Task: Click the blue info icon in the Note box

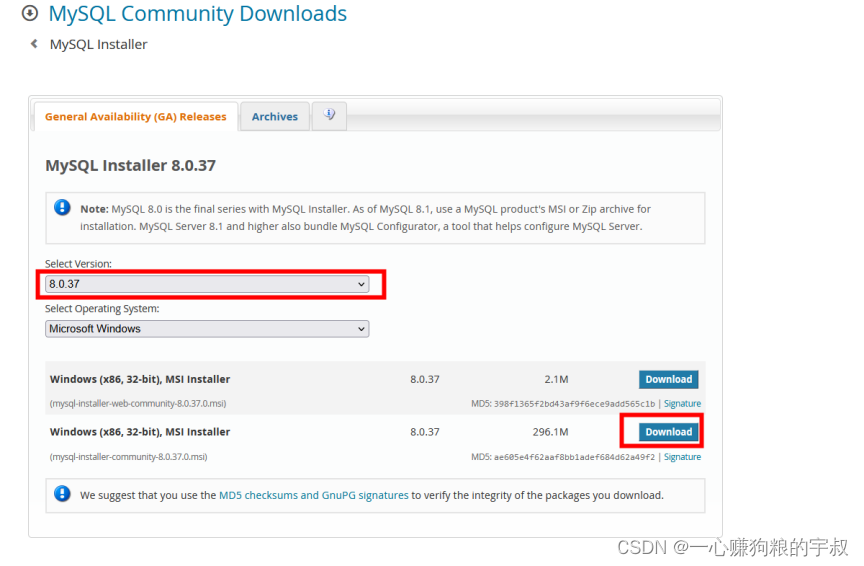Action: 62,208
